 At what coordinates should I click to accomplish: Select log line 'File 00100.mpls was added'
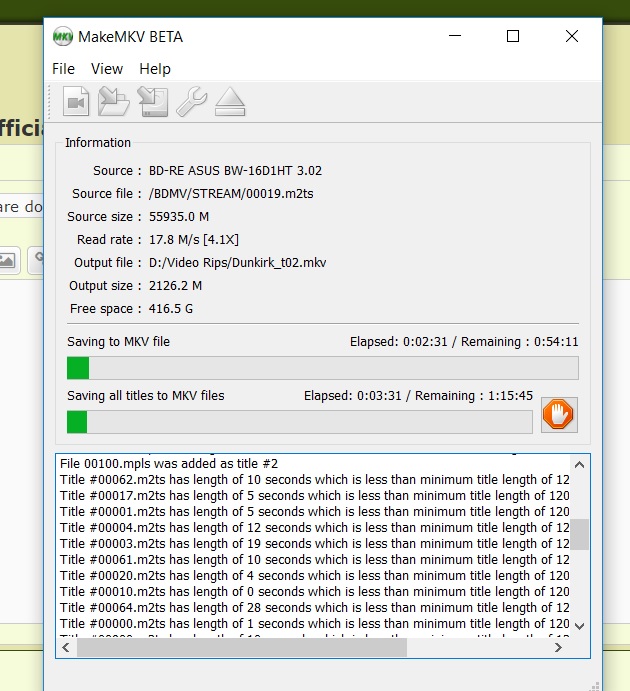point(169,464)
